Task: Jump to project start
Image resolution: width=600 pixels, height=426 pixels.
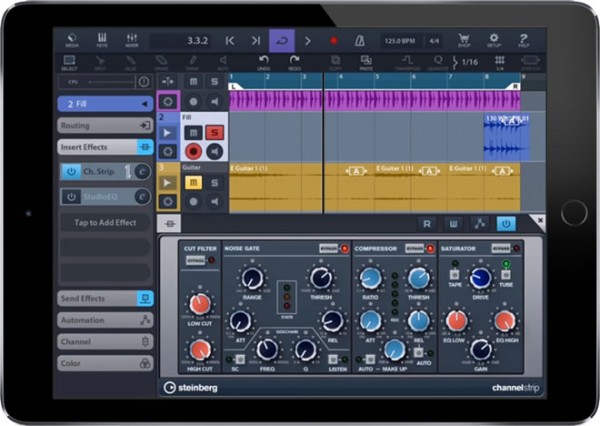Action: (230, 41)
